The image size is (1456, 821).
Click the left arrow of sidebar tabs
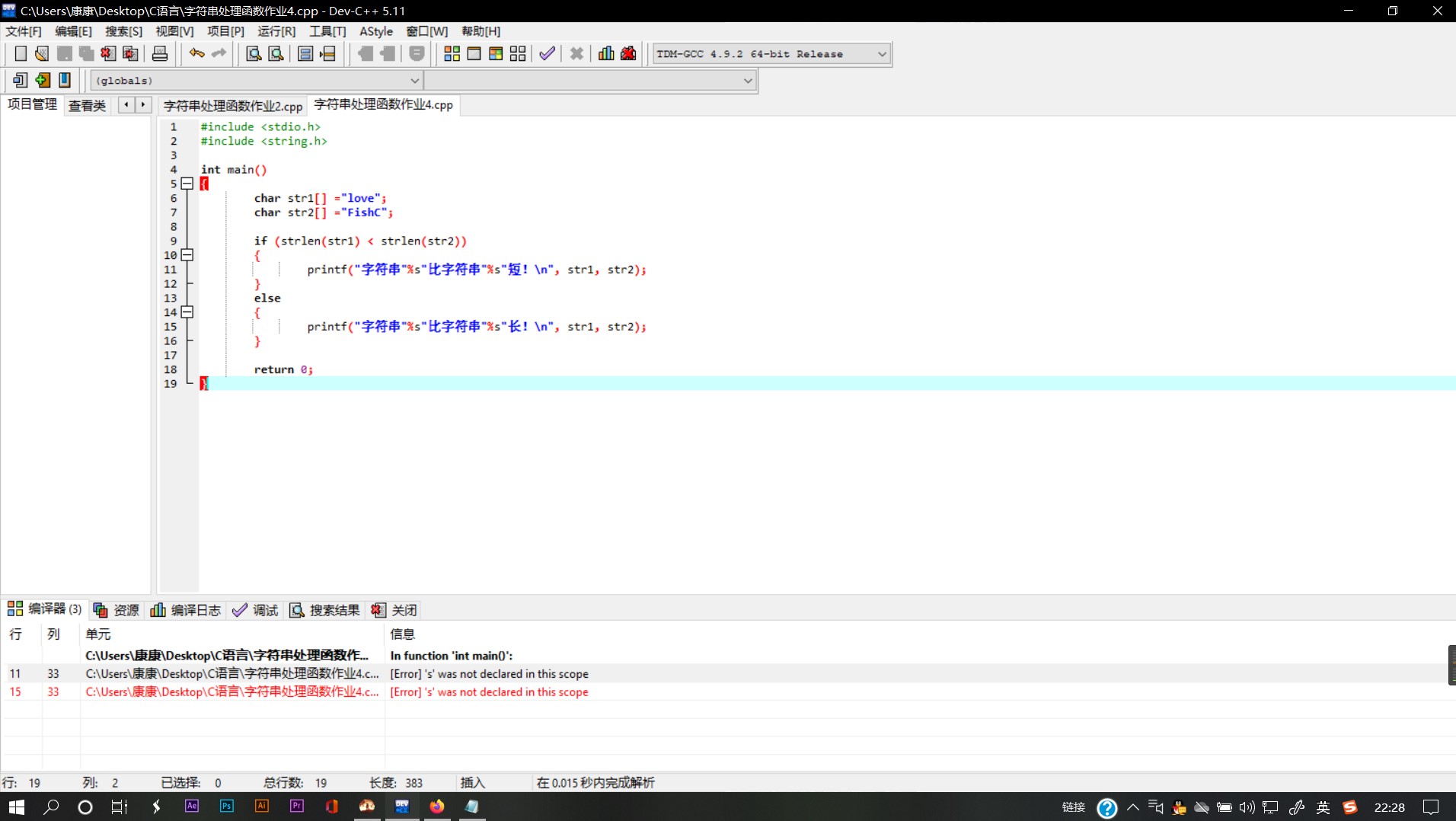tap(126, 105)
